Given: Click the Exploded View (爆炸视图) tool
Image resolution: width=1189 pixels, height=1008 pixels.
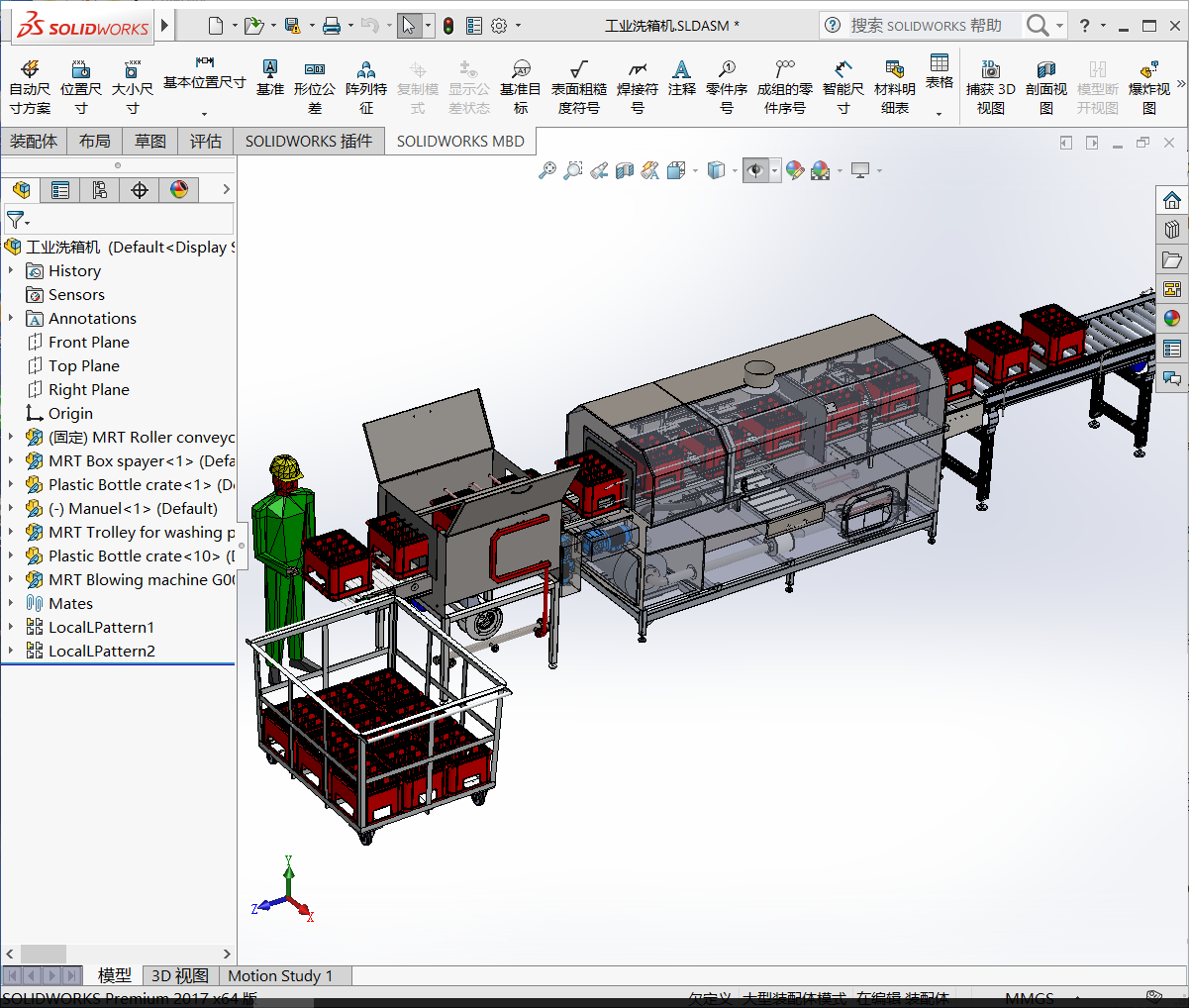Looking at the screenshot, I should tap(1149, 86).
